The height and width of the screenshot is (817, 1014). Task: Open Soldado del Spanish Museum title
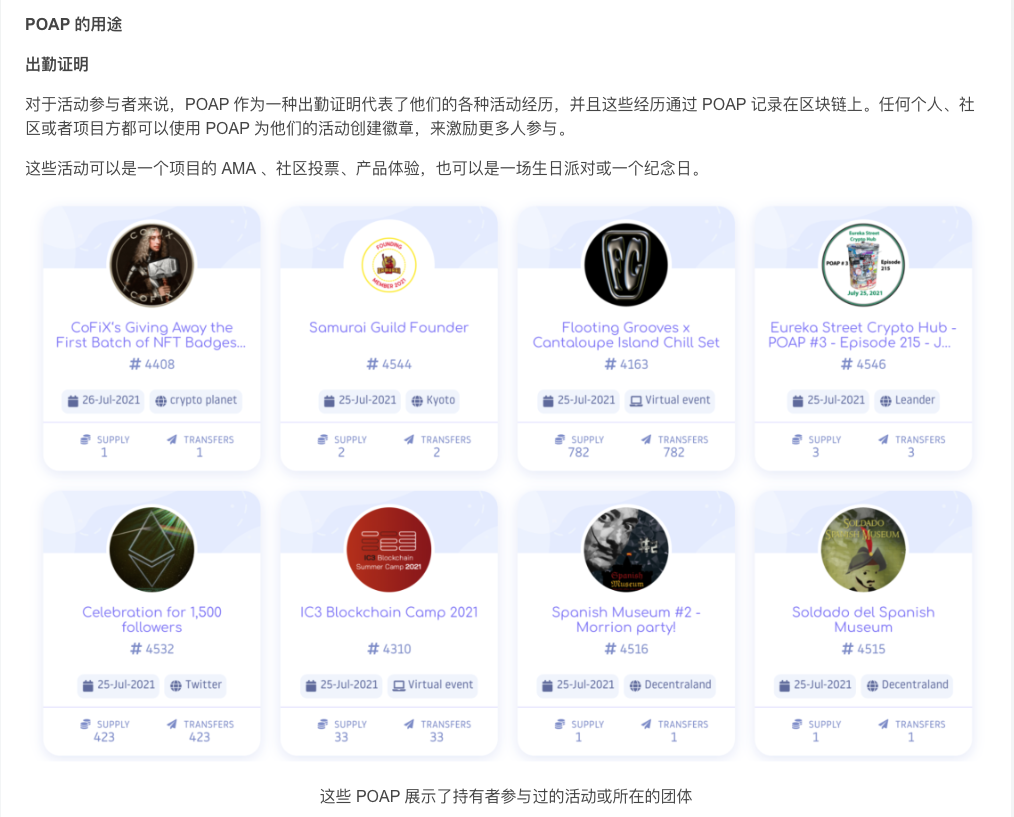click(x=863, y=619)
